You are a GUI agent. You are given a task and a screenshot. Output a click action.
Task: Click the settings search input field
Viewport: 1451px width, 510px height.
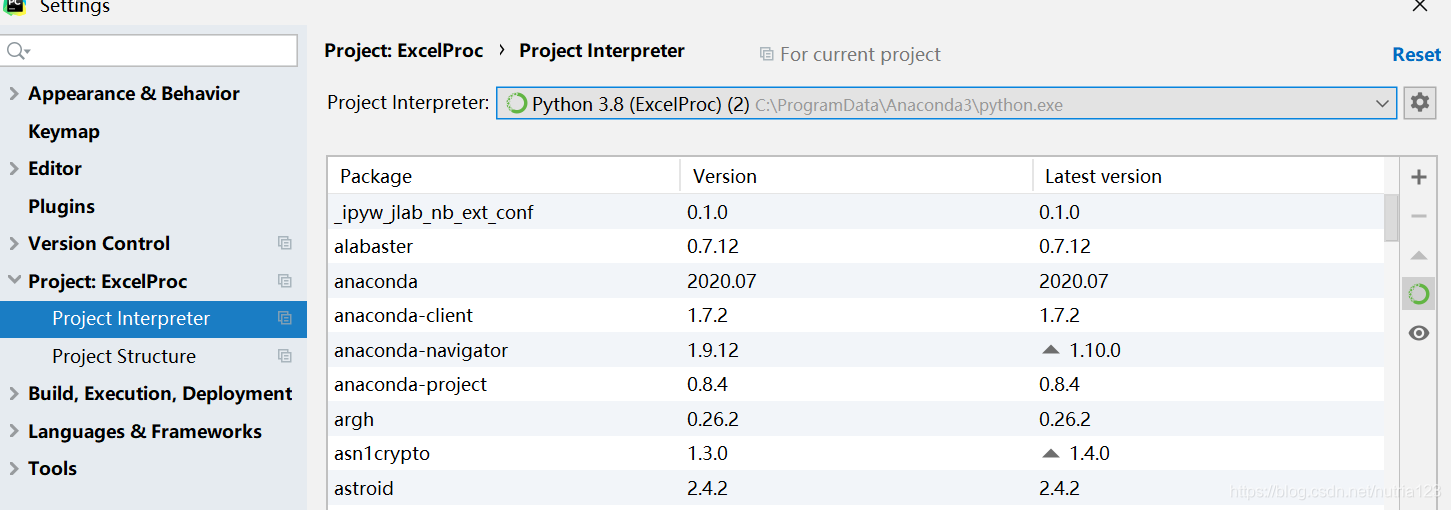(x=160, y=51)
